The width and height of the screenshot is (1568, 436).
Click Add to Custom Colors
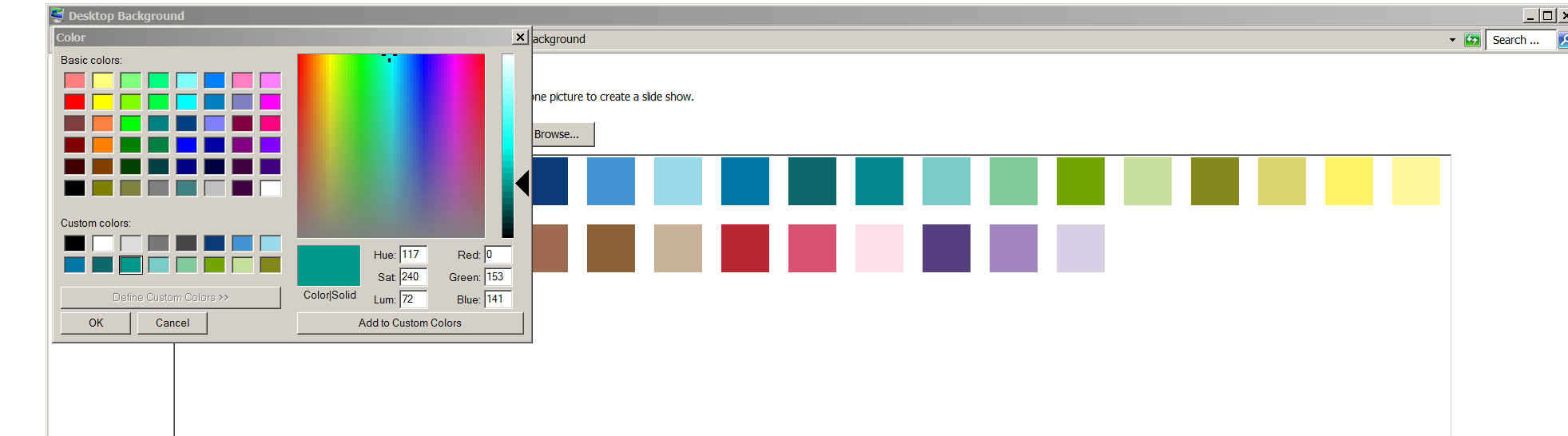[x=410, y=323]
